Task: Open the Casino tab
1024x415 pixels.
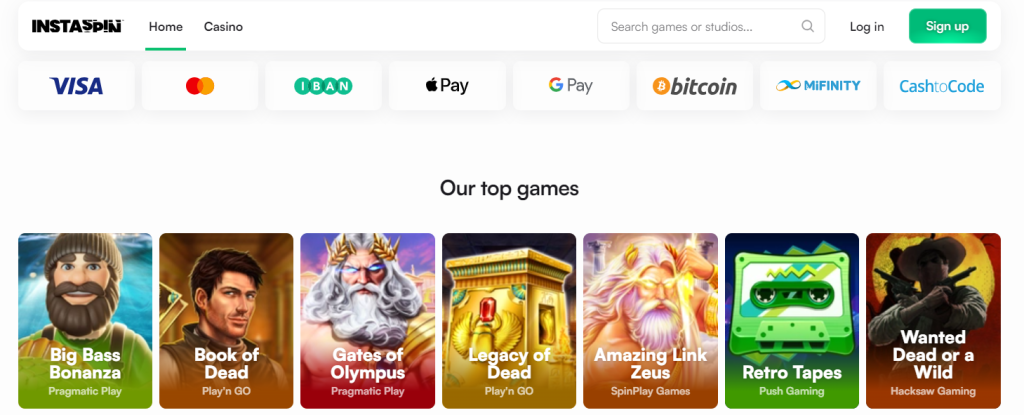Action: [x=223, y=27]
